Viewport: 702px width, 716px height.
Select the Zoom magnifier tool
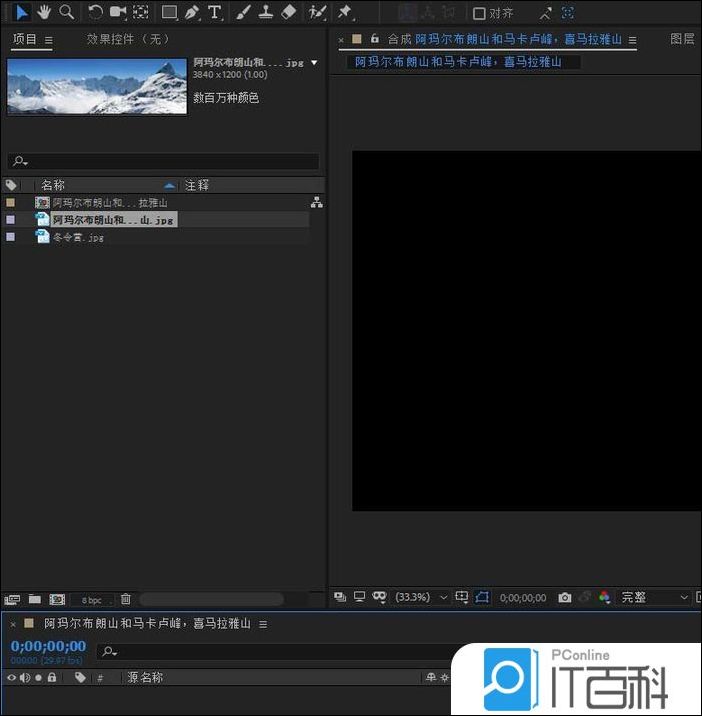tap(66, 12)
